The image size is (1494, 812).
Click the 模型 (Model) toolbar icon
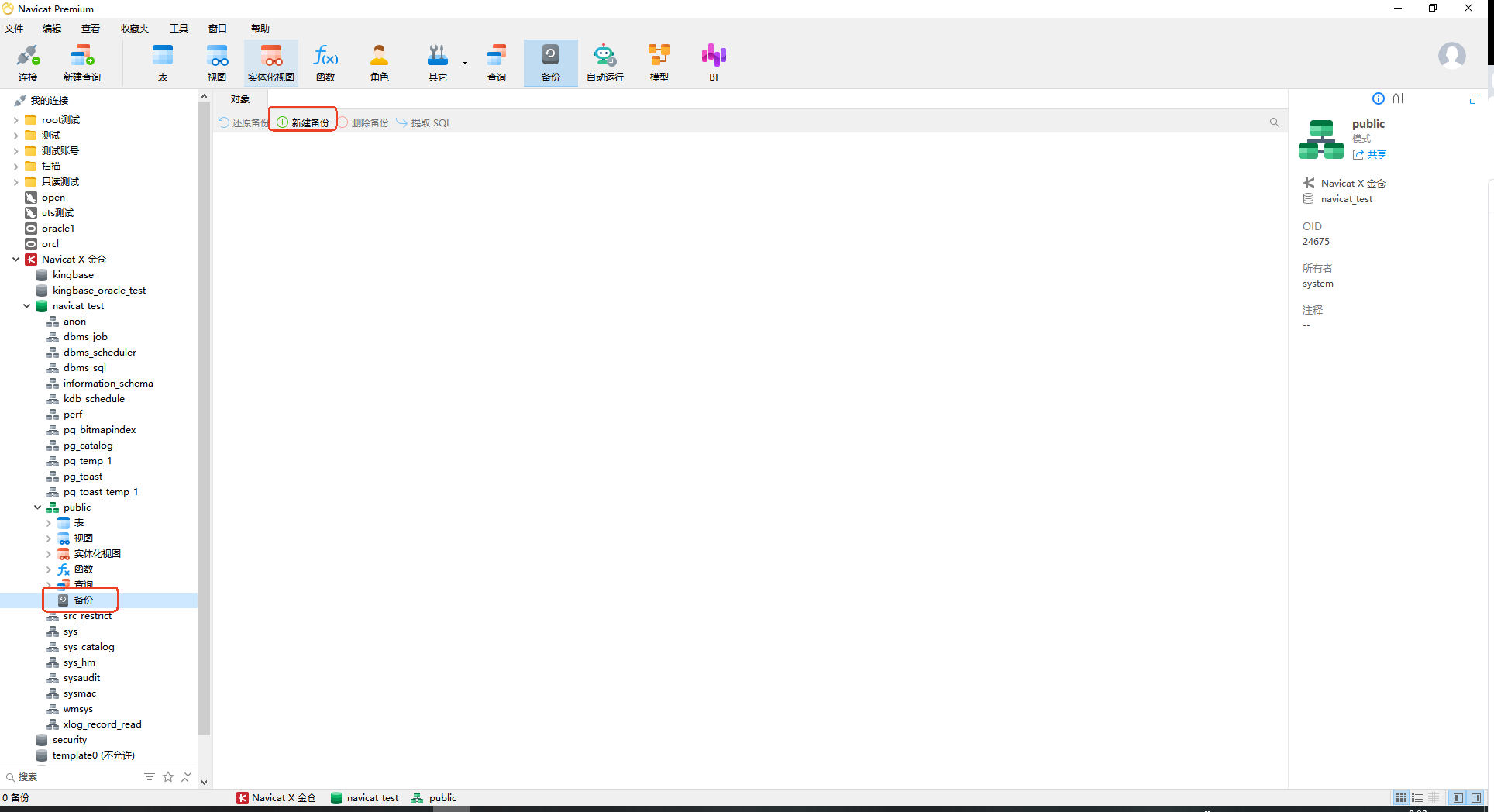(659, 63)
